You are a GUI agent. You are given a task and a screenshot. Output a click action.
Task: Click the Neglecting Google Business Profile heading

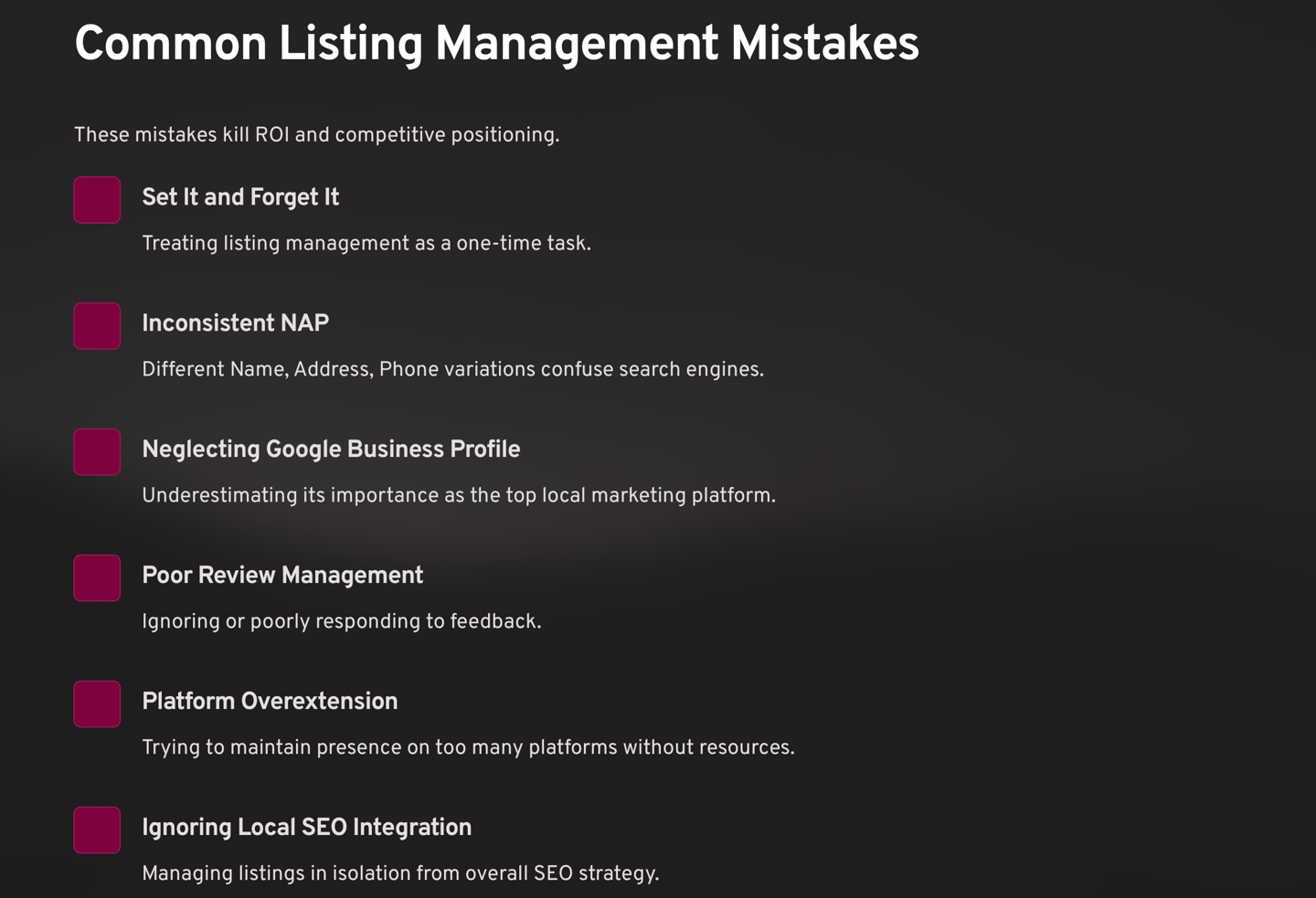point(331,449)
